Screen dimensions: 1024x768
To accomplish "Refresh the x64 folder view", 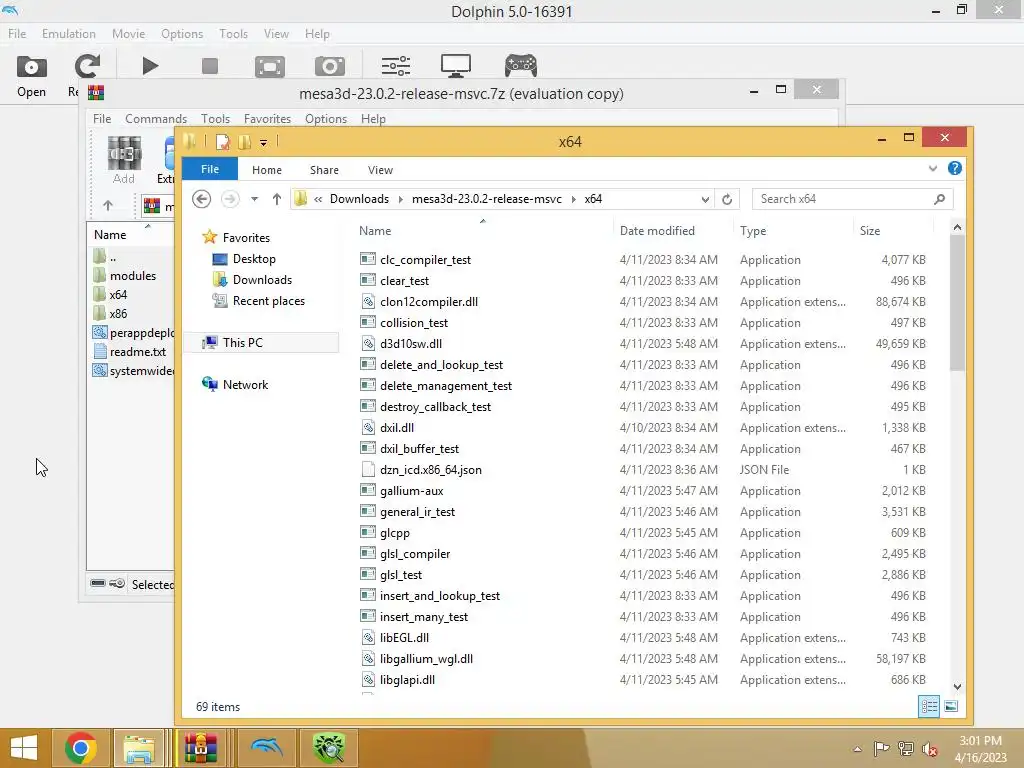I will tap(727, 199).
